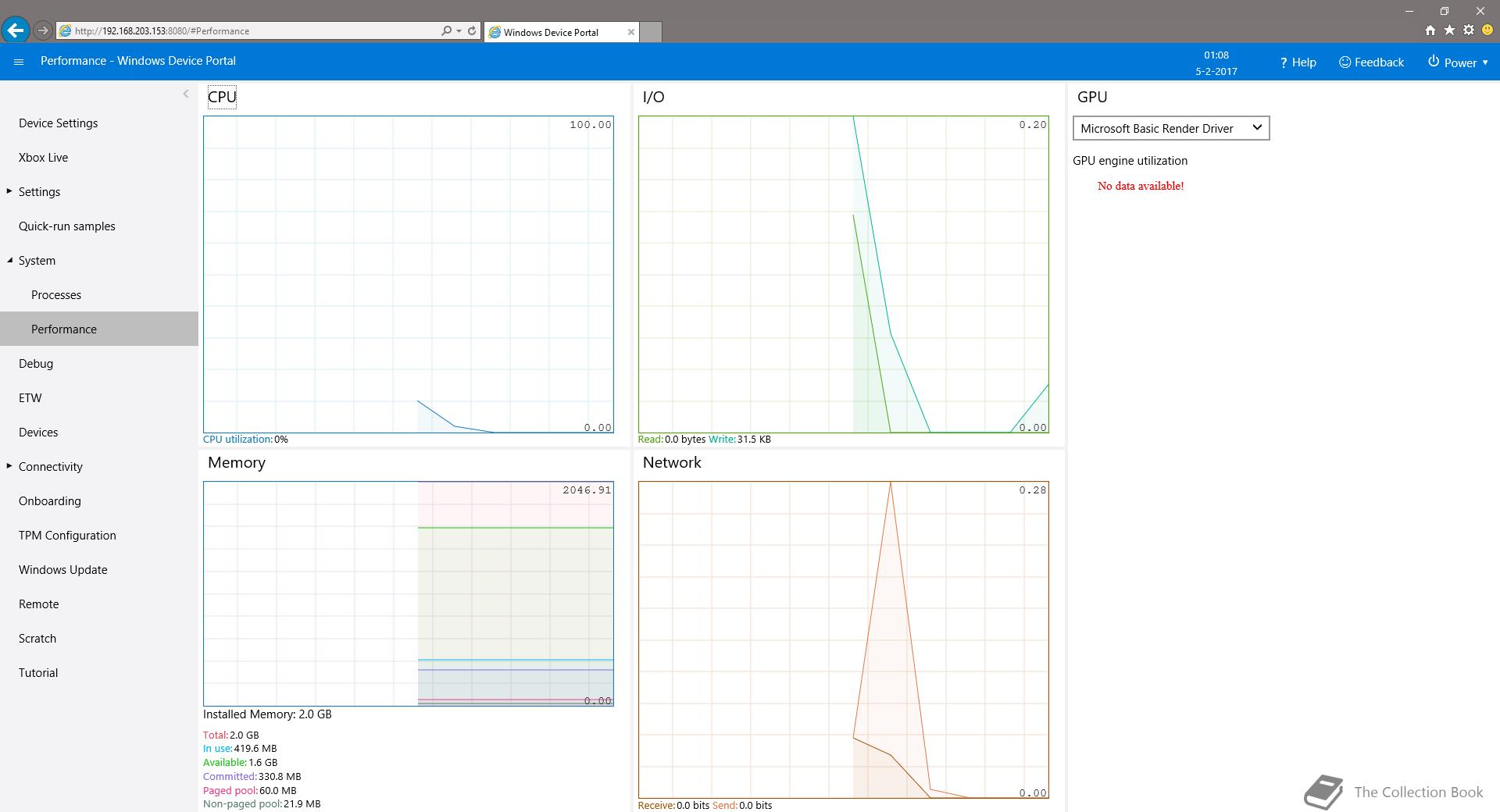1500x812 pixels.
Task: Open the Devices page
Action: pyautogui.click(x=38, y=433)
